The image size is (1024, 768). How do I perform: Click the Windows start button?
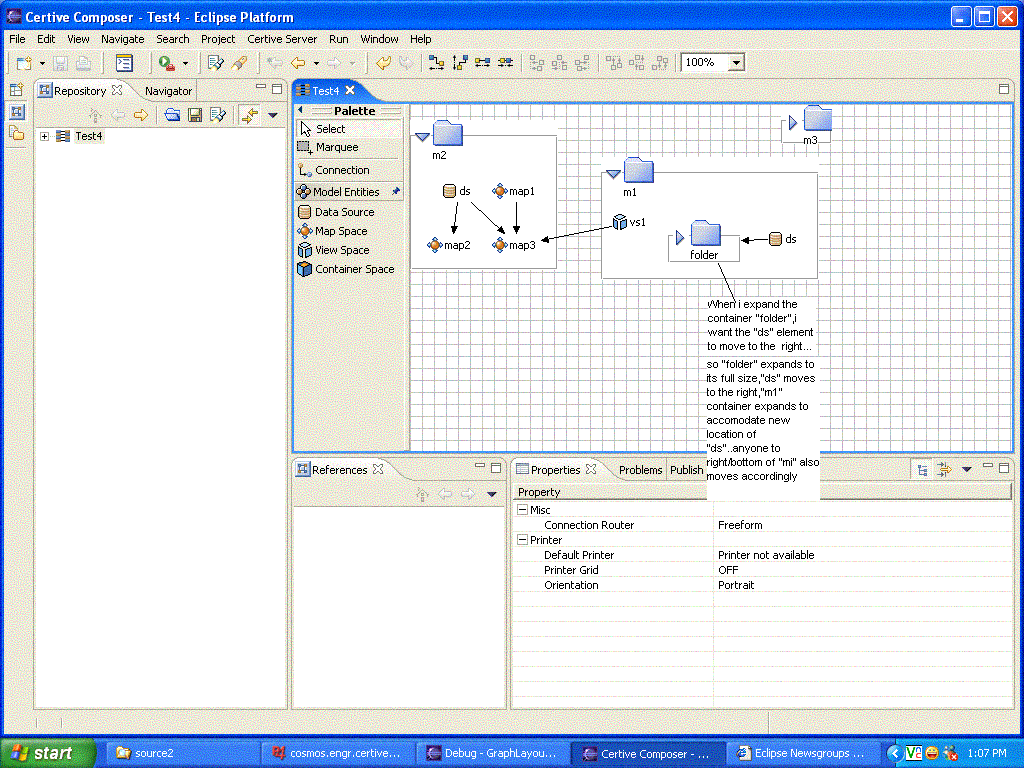(x=47, y=753)
